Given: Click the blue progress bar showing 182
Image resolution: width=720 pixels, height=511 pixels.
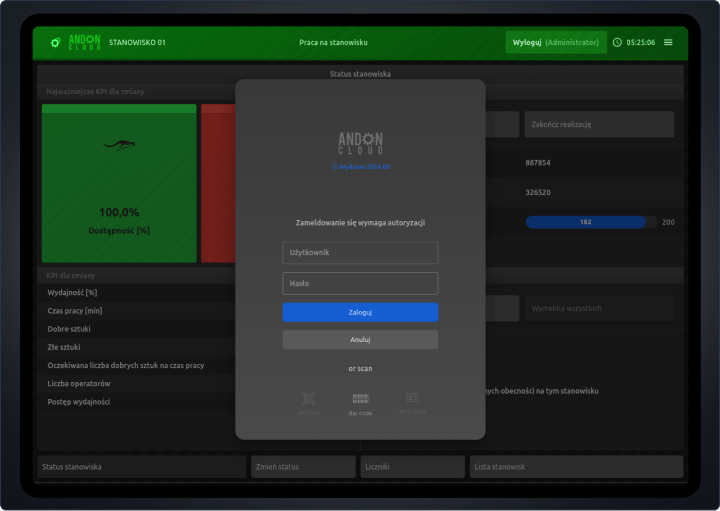Looking at the screenshot, I should point(586,222).
